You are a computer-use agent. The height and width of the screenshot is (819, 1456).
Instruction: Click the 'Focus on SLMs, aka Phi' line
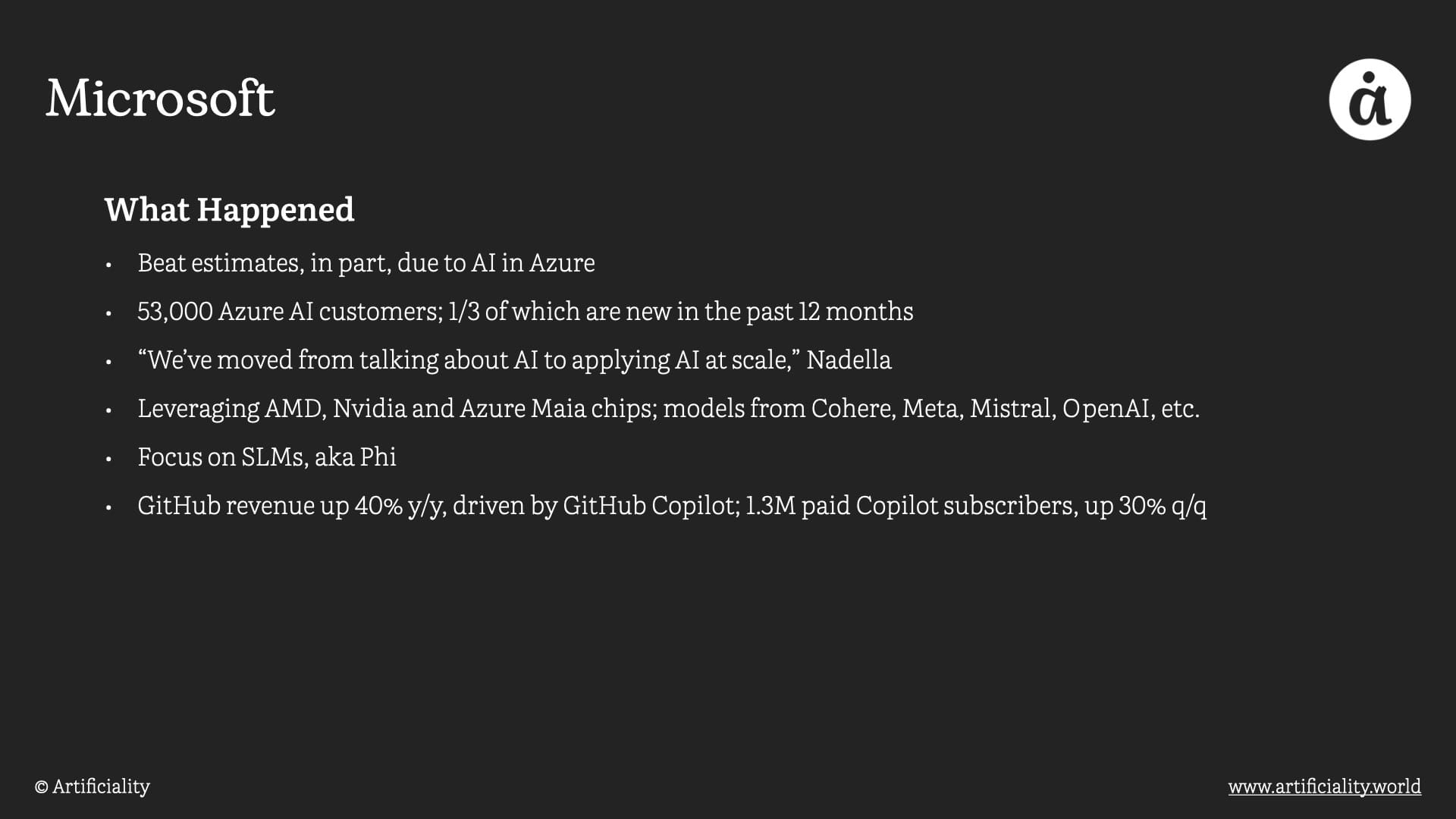tap(266, 457)
